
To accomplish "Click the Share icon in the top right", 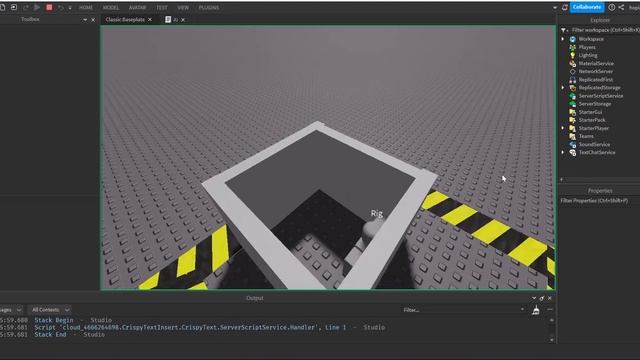I will coord(621,7).
